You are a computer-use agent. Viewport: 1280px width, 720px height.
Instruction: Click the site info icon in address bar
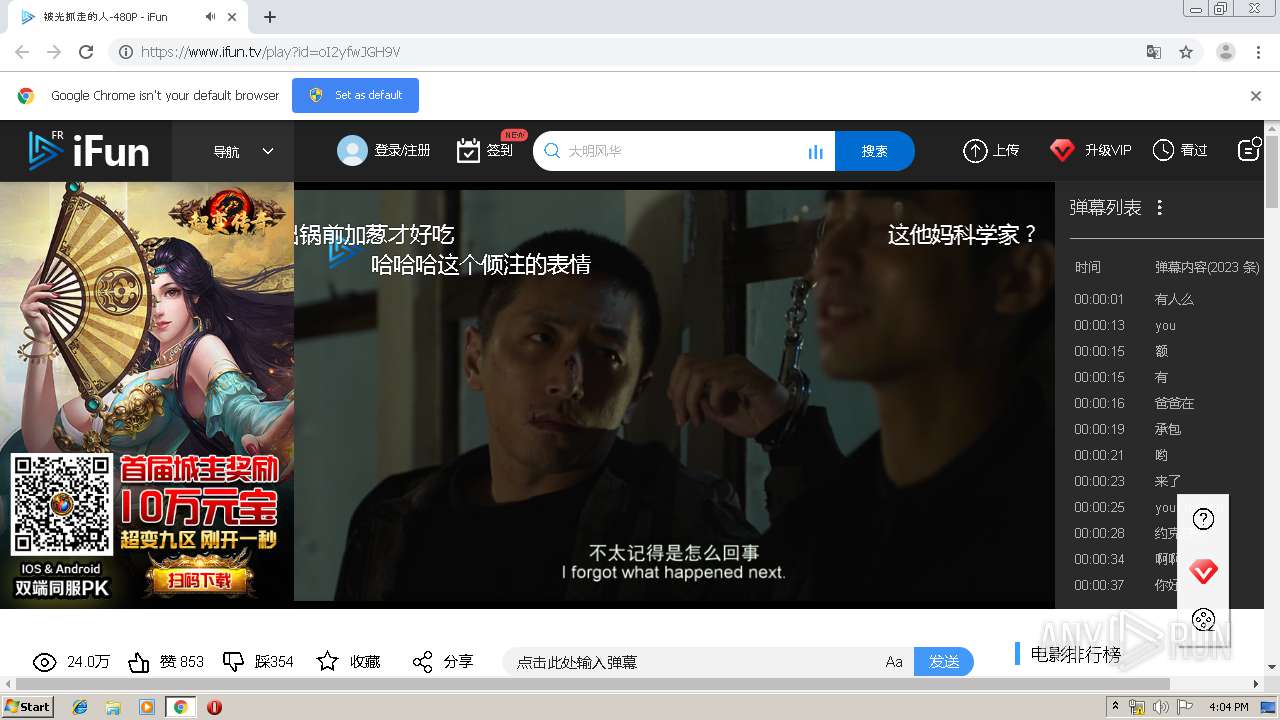coord(125,52)
